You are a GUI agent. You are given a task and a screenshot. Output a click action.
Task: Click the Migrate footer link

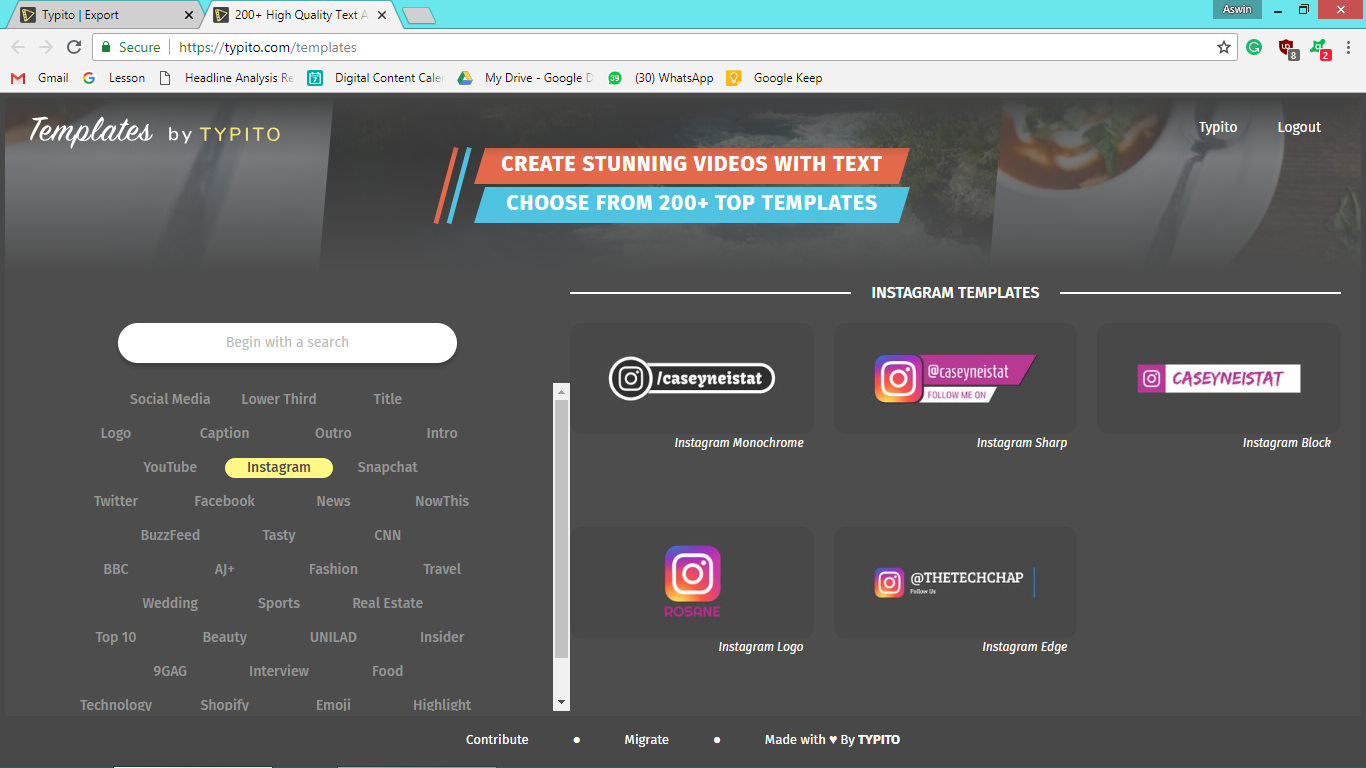pyautogui.click(x=647, y=740)
